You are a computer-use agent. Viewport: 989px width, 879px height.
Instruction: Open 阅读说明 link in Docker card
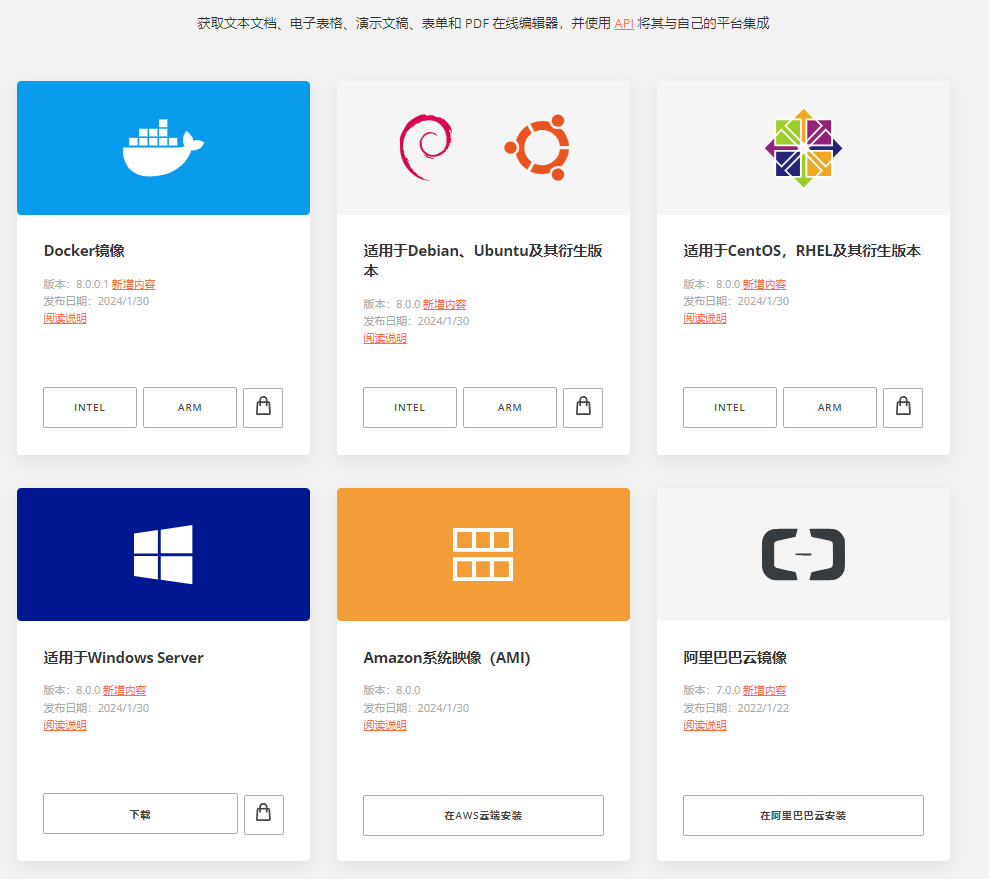[65, 318]
